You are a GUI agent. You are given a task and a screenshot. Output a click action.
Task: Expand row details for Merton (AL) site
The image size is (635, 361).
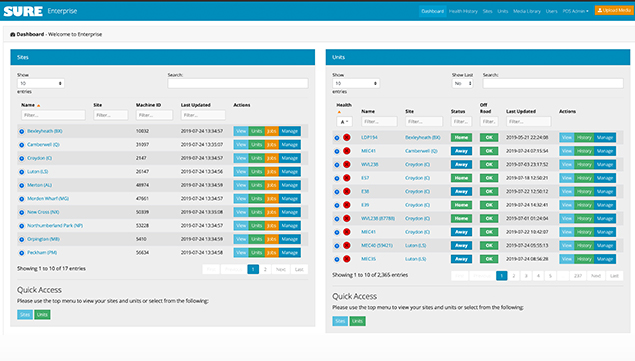click(x=22, y=185)
